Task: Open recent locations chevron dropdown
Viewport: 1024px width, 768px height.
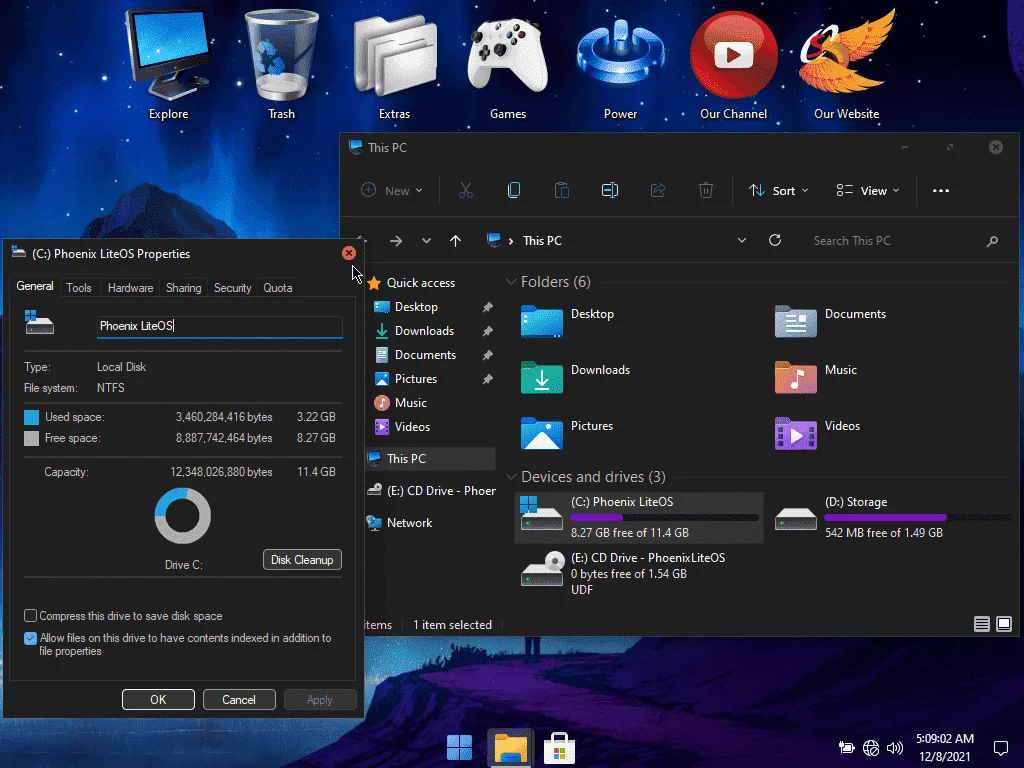Action: 426,241
